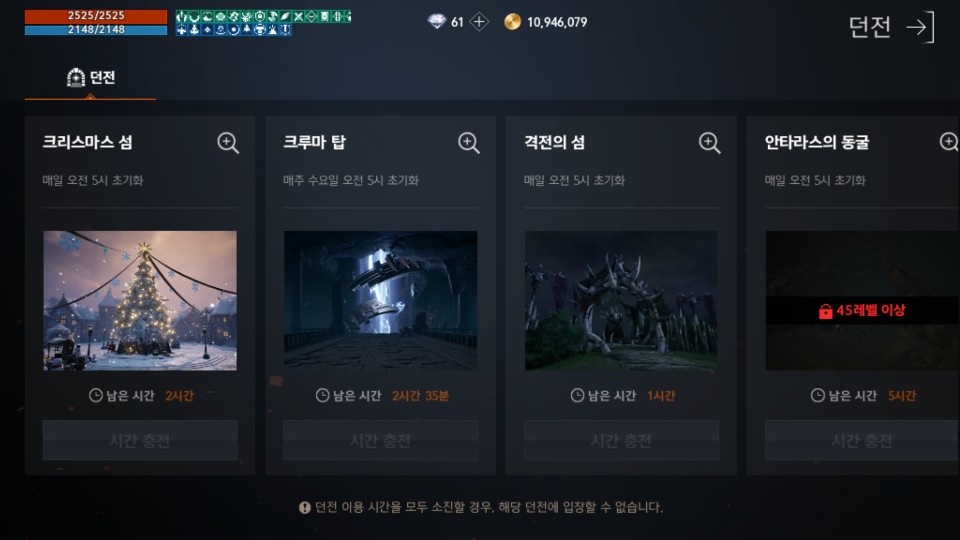Enter the Christmas tree dungeon thumbnail

tap(140, 301)
